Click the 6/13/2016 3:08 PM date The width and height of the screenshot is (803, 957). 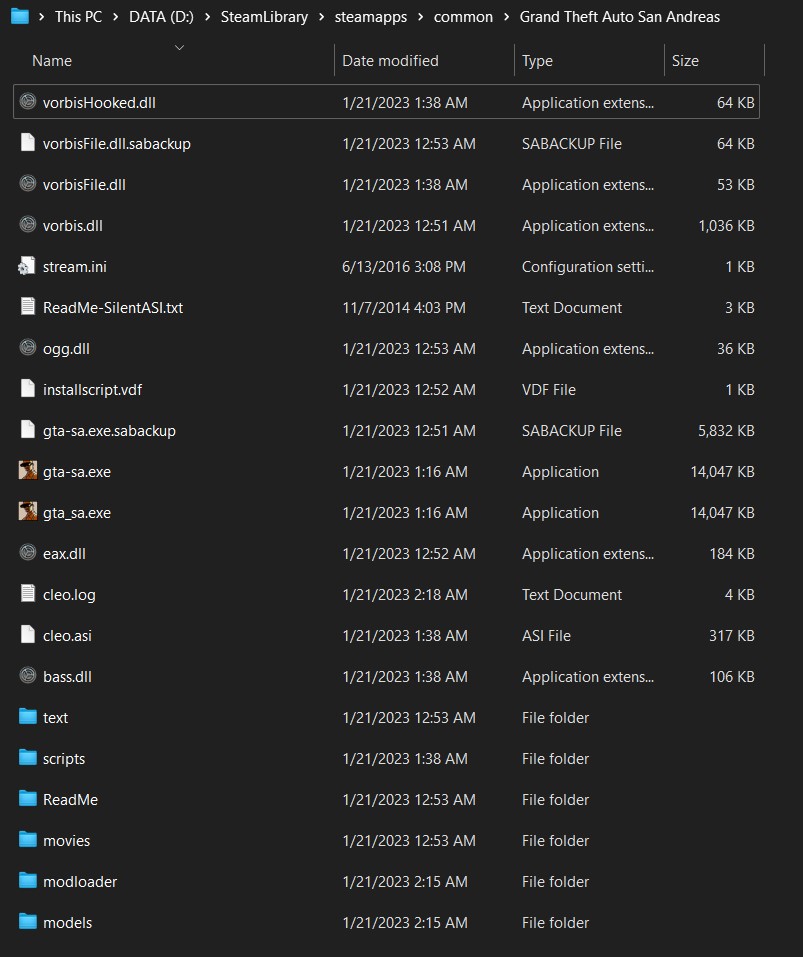pyautogui.click(x=403, y=267)
